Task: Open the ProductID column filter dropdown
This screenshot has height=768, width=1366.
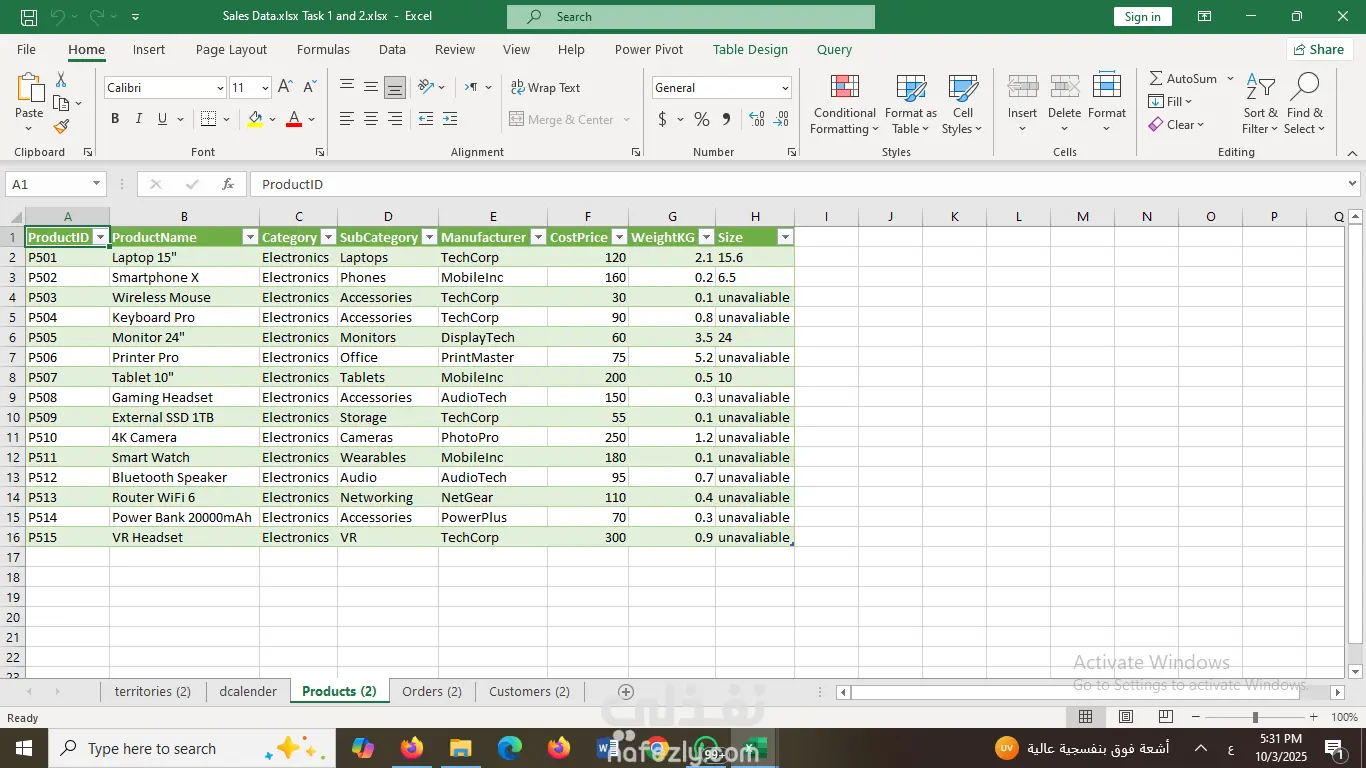Action: [x=100, y=238]
